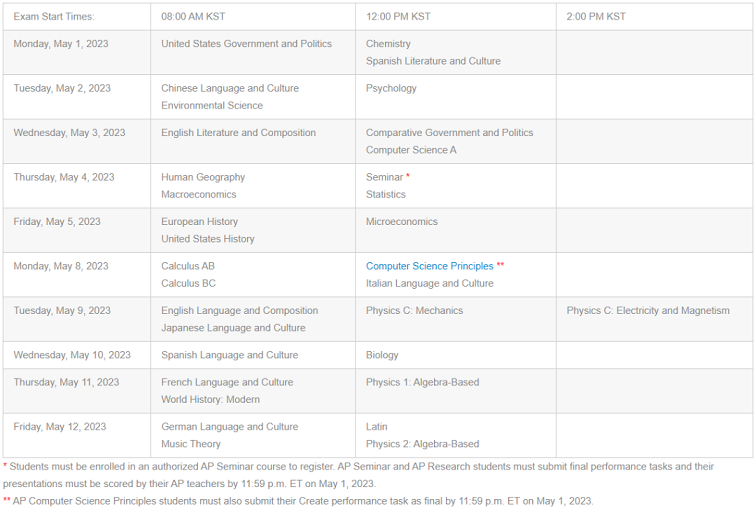This screenshot has height=513, width=756.
Task: Click the Microeconomics exam entry
Action: [402, 222]
